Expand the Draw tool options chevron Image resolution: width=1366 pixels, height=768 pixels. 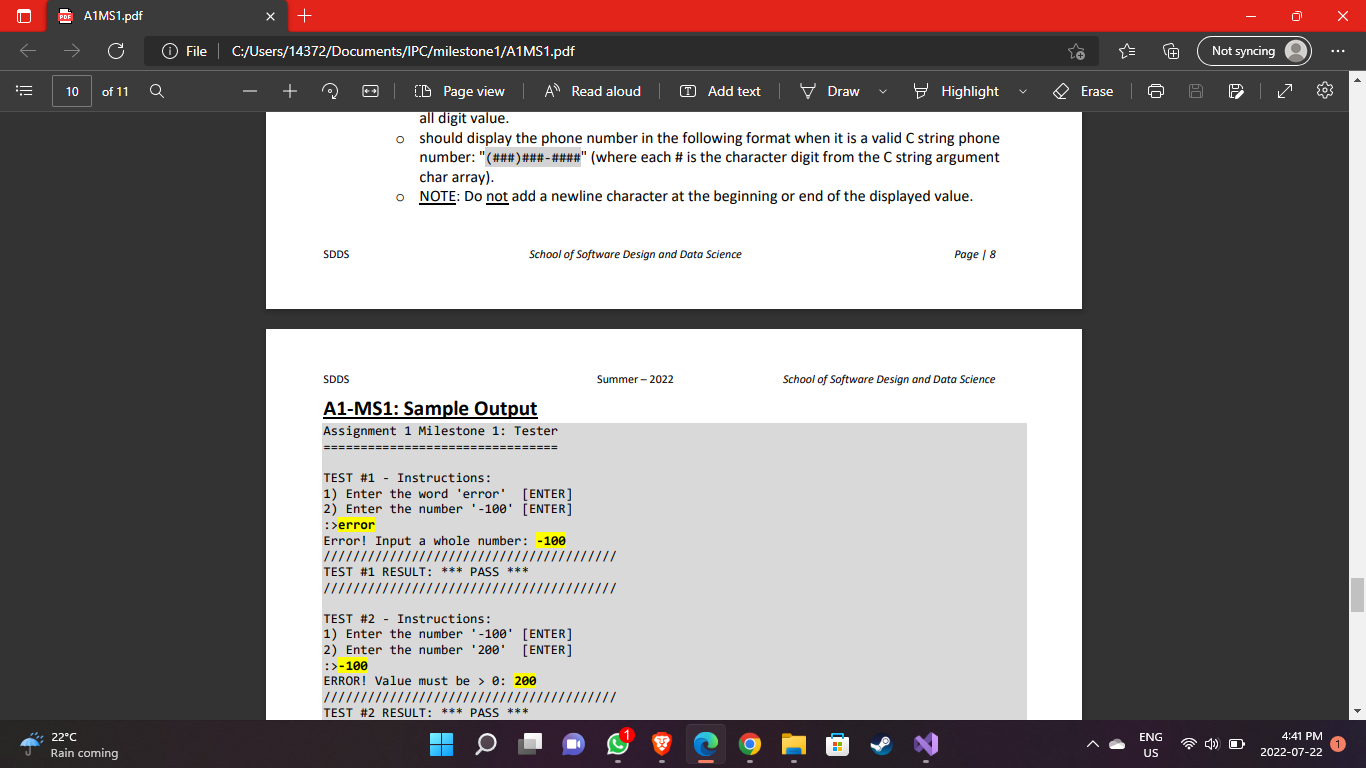point(883,91)
